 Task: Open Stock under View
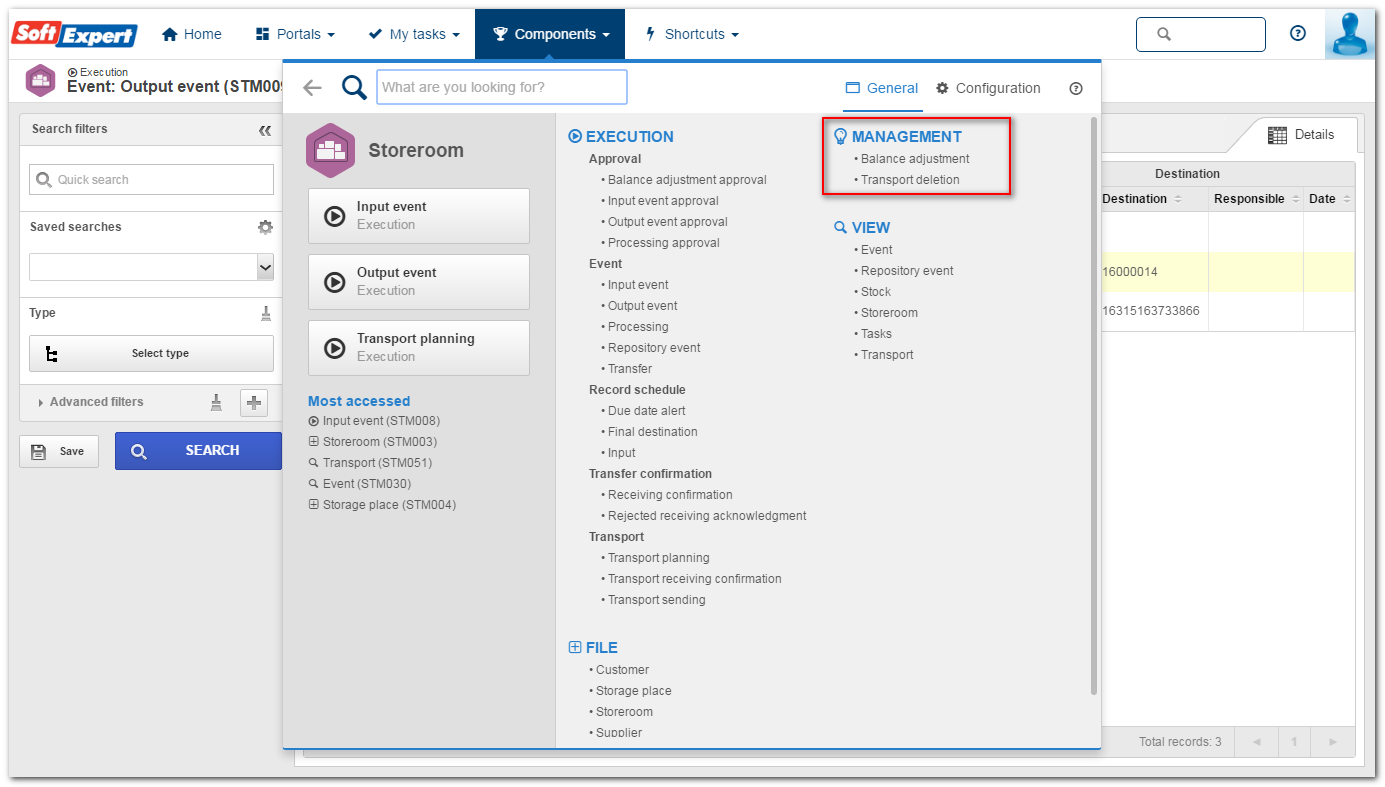(876, 292)
